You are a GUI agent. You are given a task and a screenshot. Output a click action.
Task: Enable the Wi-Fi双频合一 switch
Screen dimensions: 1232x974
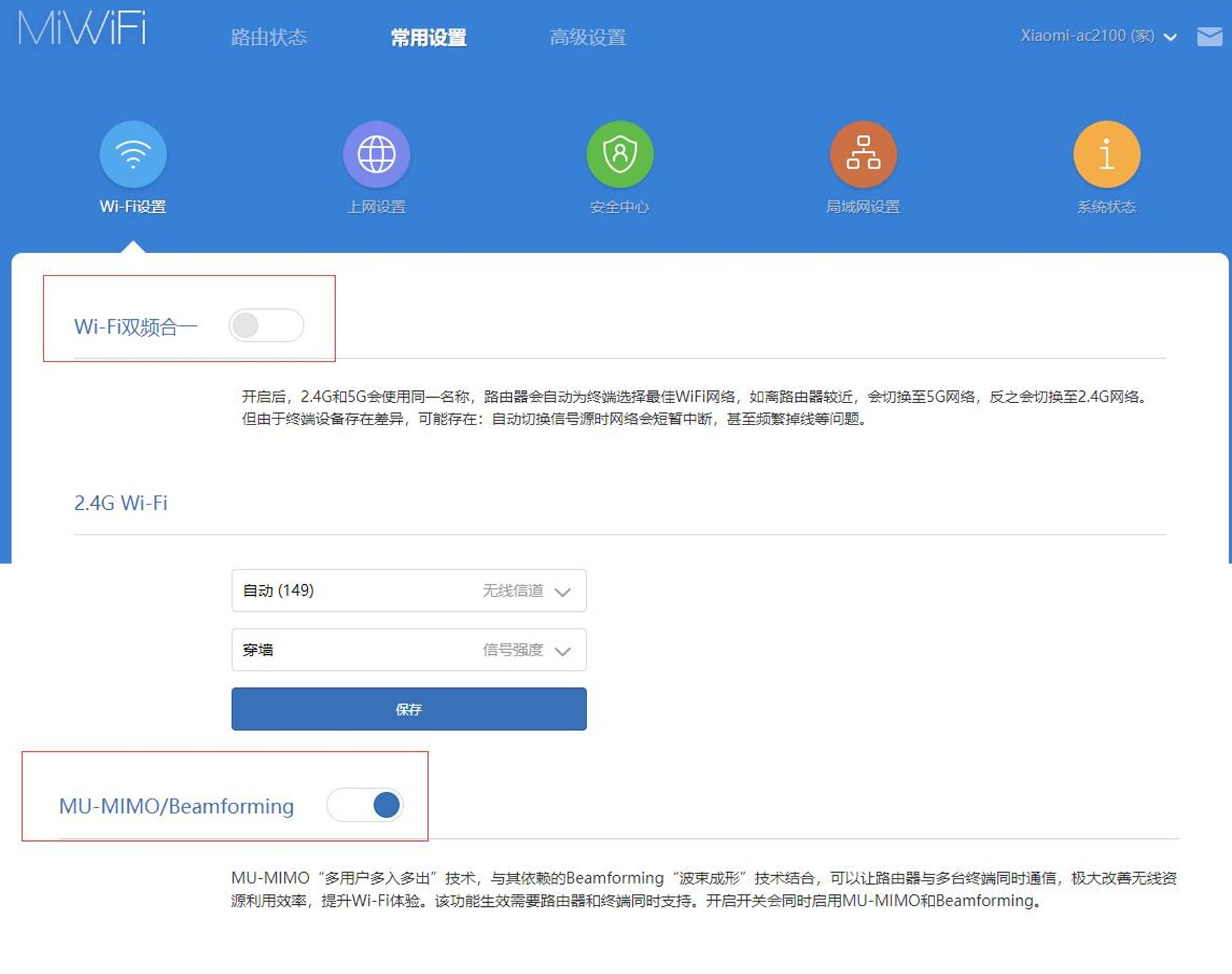click(266, 326)
